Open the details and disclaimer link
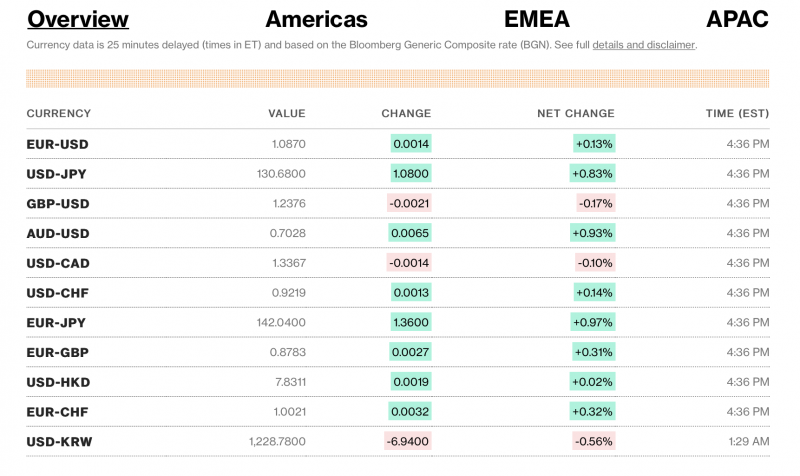The image size is (800, 476). pos(644,45)
